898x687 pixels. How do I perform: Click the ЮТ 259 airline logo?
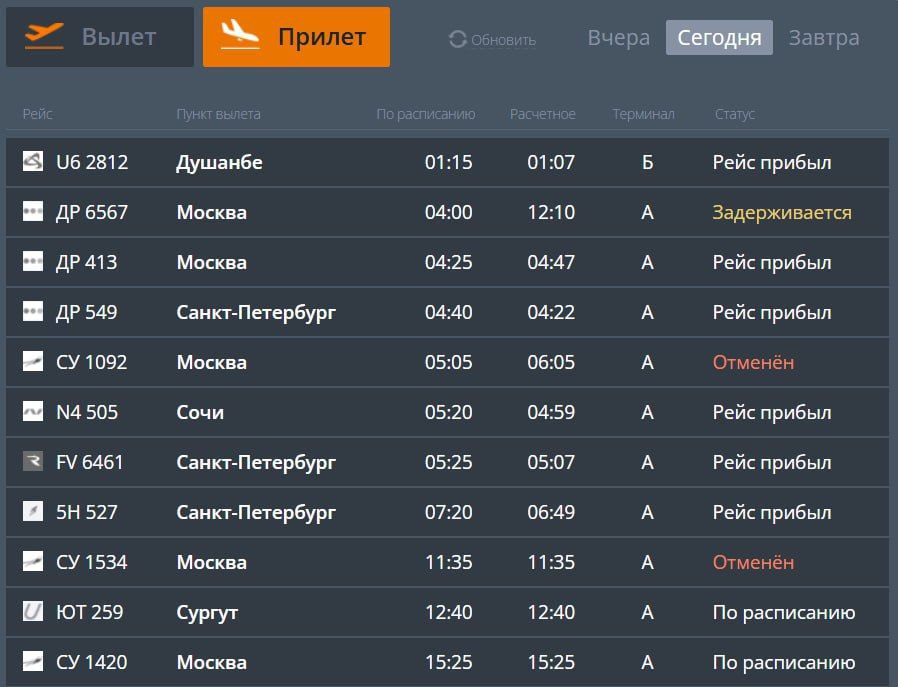point(33,612)
